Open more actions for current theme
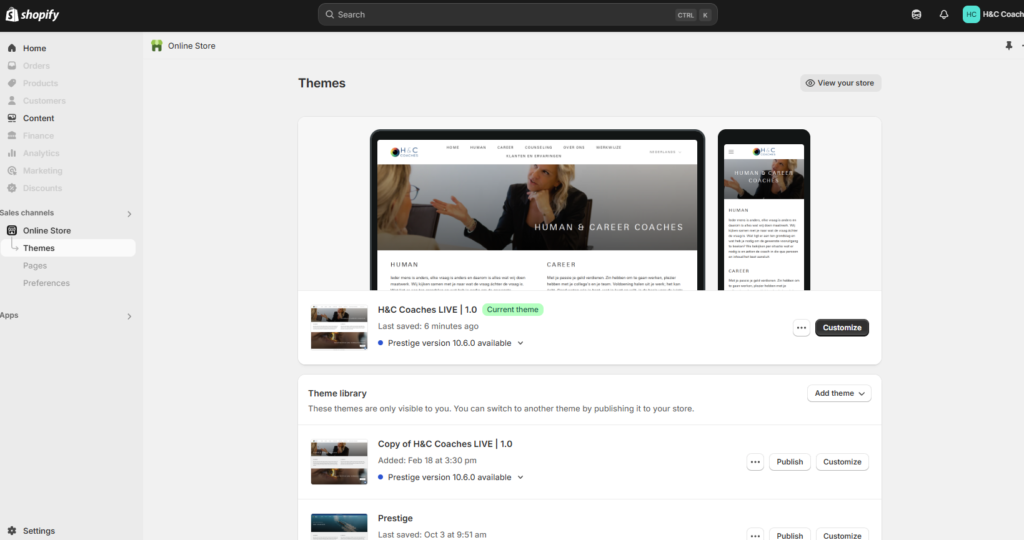 801,328
